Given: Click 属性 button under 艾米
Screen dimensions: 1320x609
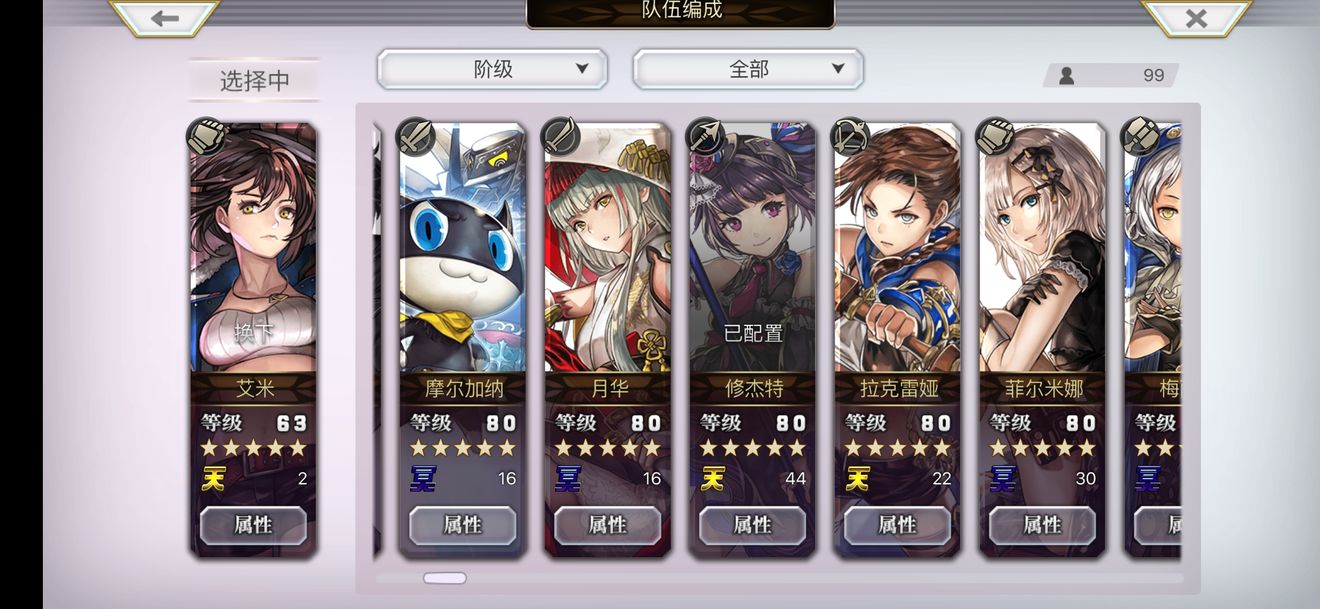Looking at the screenshot, I should pos(253,525).
